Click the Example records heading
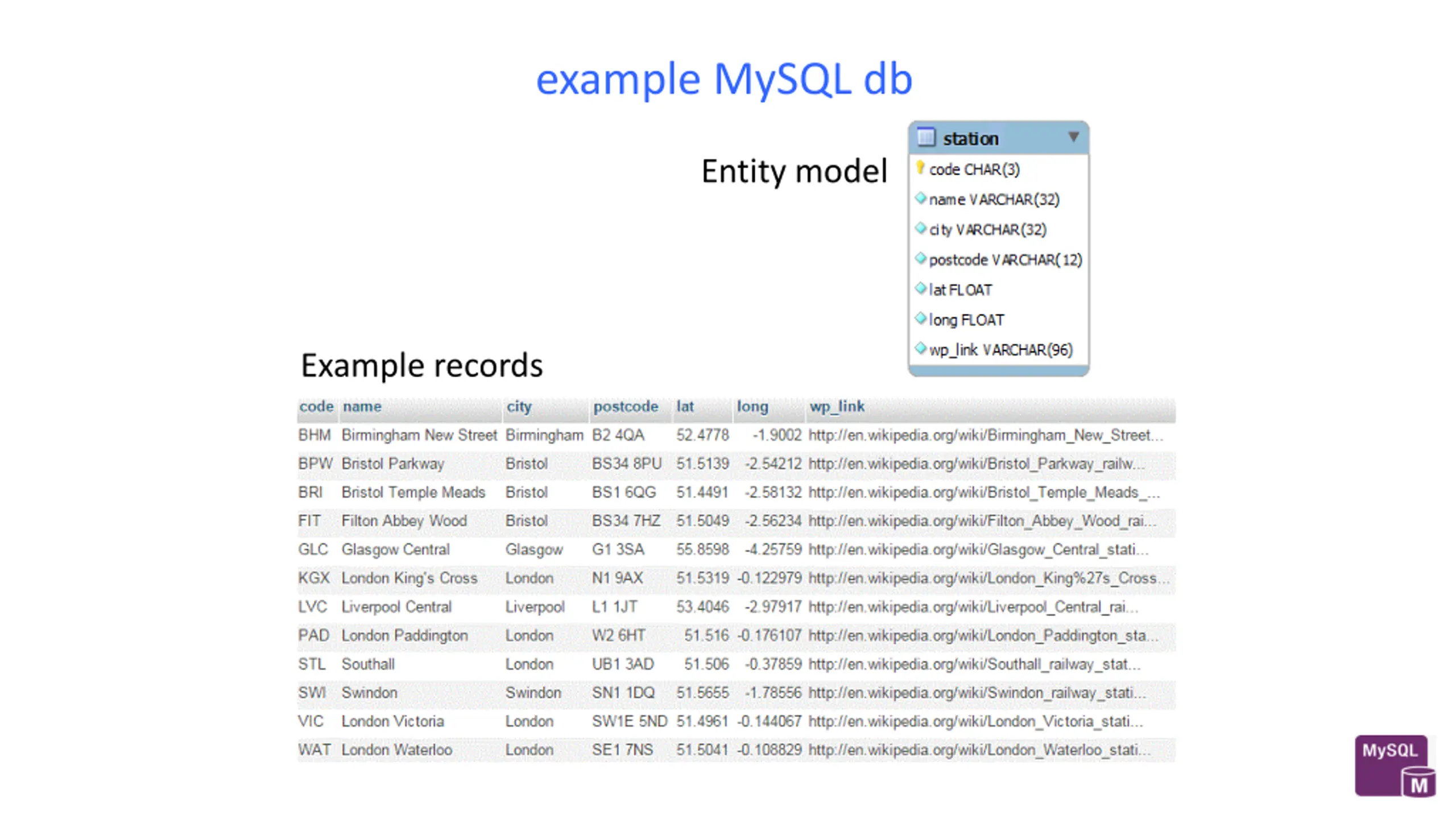Image resolution: width=1456 pixels, height=819 pixels. (421, 365)
